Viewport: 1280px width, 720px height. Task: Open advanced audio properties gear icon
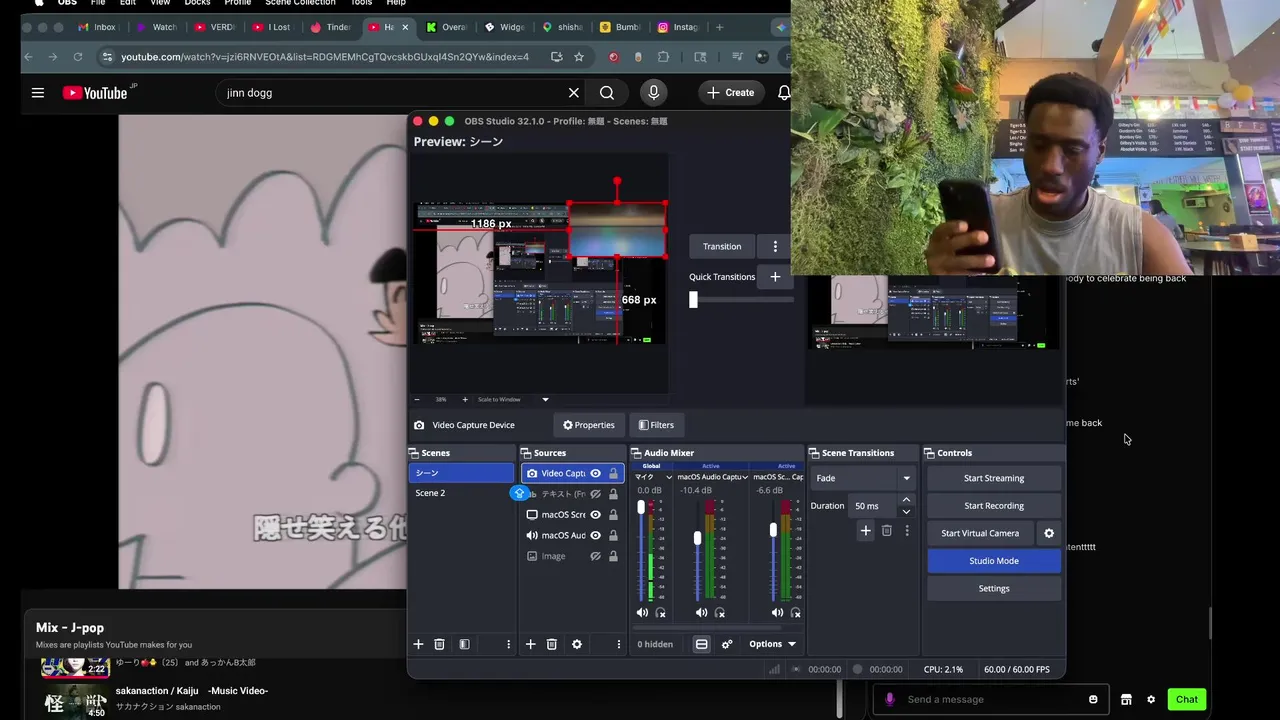pos(727,644)
